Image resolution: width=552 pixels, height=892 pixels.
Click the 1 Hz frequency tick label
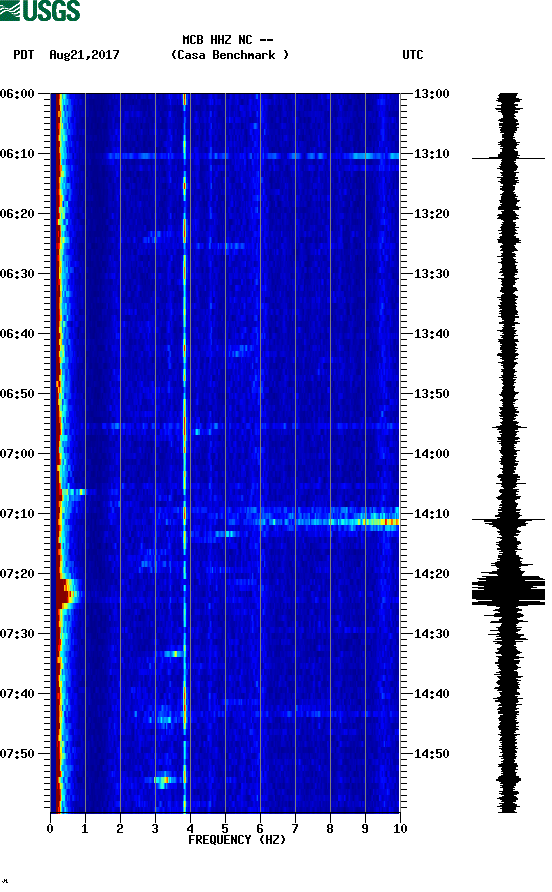point(85,829)
